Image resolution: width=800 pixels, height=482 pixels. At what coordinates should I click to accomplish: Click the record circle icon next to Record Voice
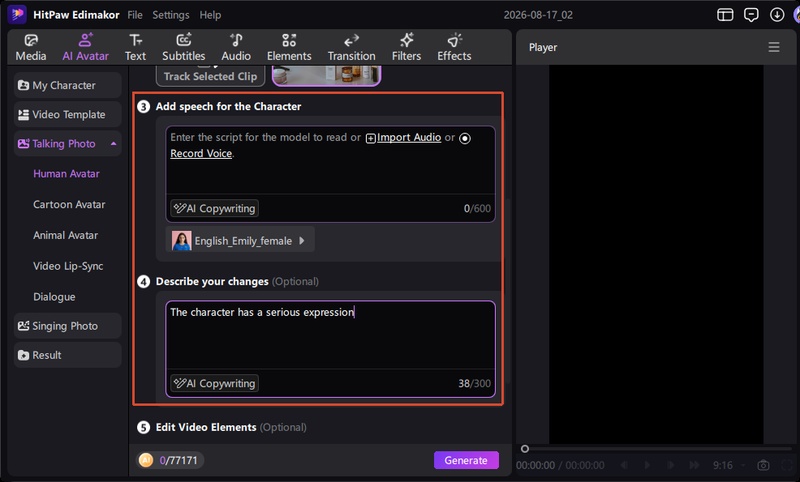pos(465,138)
